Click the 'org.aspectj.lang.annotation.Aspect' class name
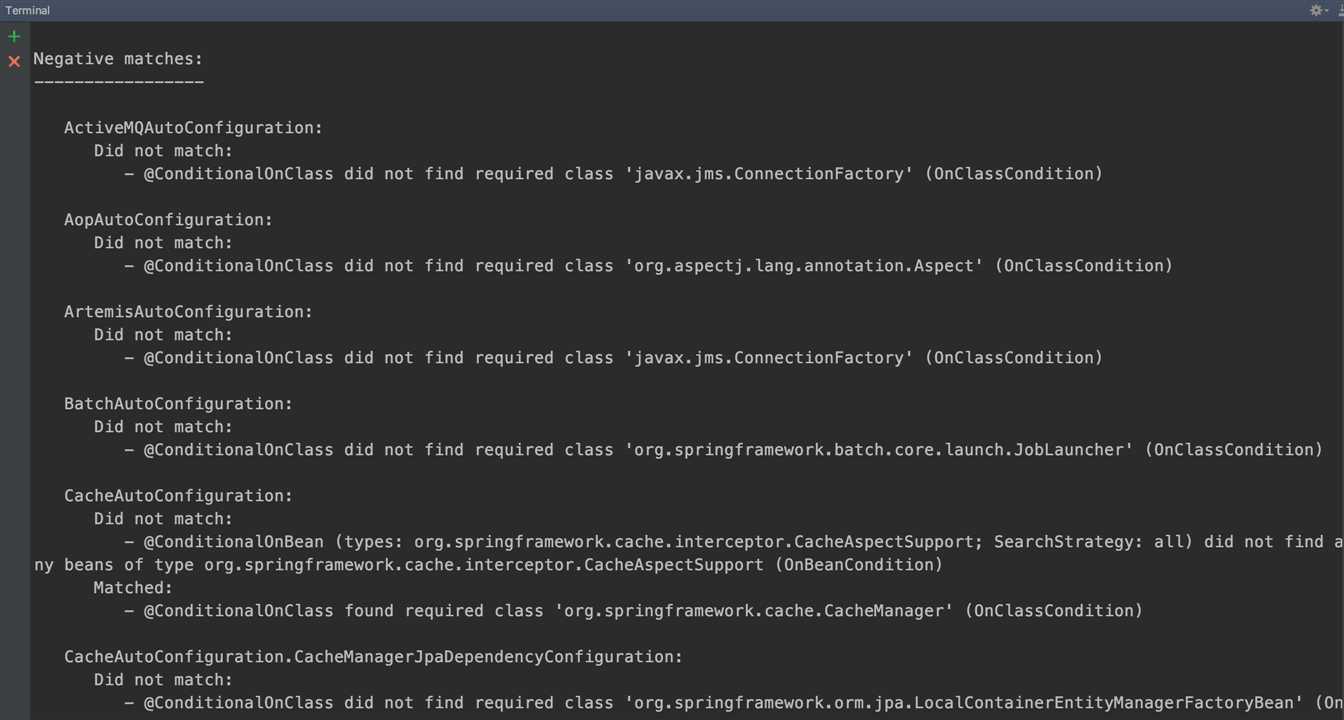1344x720 pixels. click(x=804, y=266)
